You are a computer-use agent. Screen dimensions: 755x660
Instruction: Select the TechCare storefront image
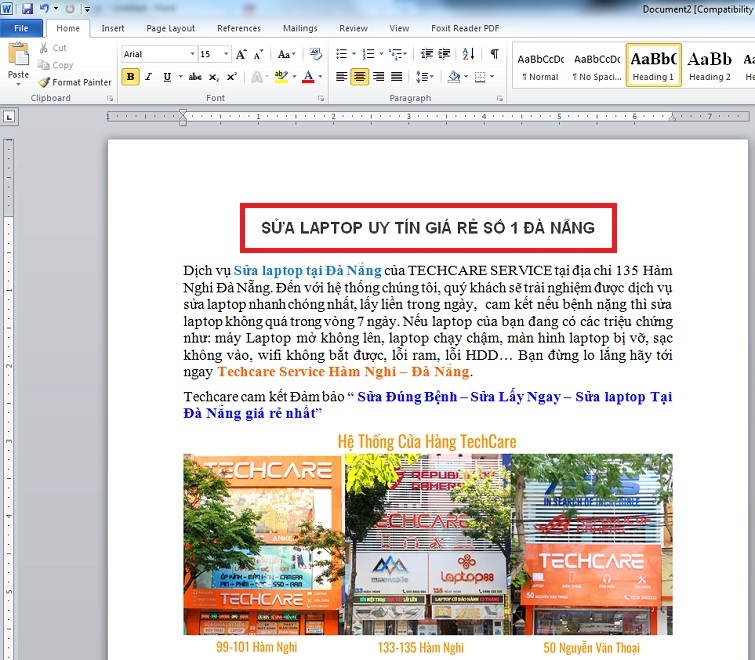[428, 544]
